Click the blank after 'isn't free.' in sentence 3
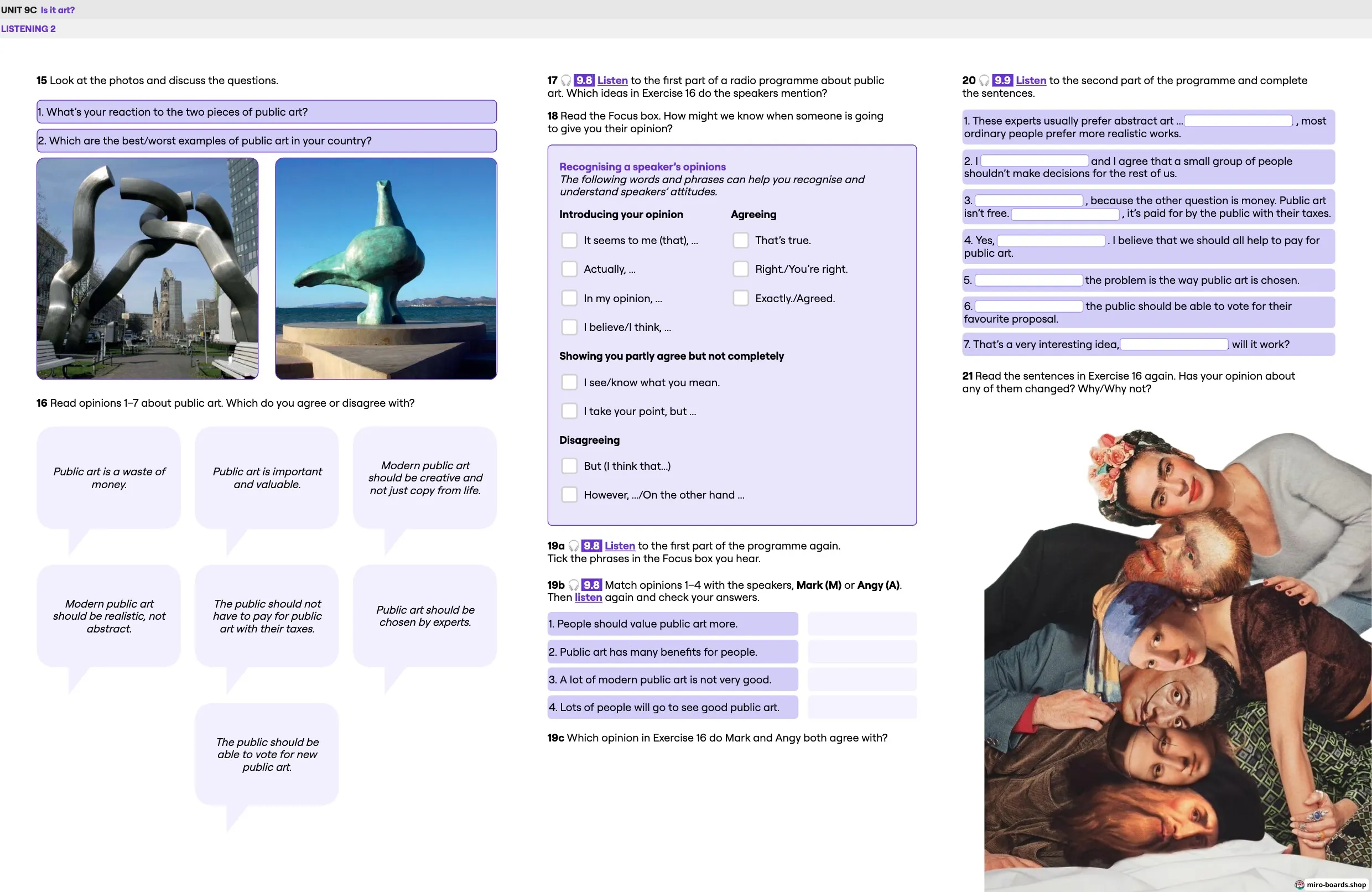Screen dimensions: 1372x892 [1066, 214]
